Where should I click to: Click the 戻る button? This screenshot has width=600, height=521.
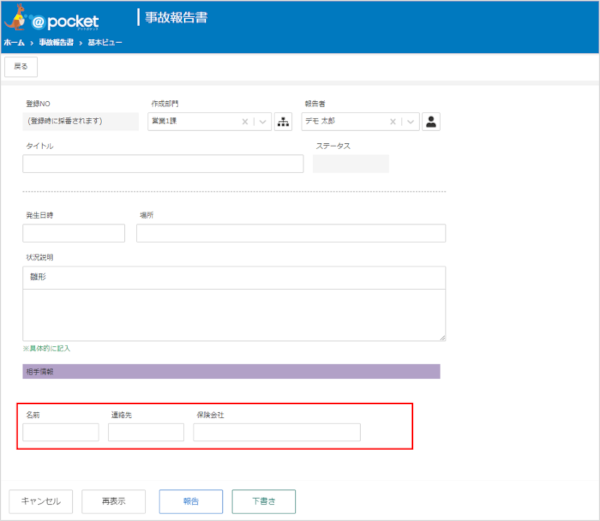(21, 67)
